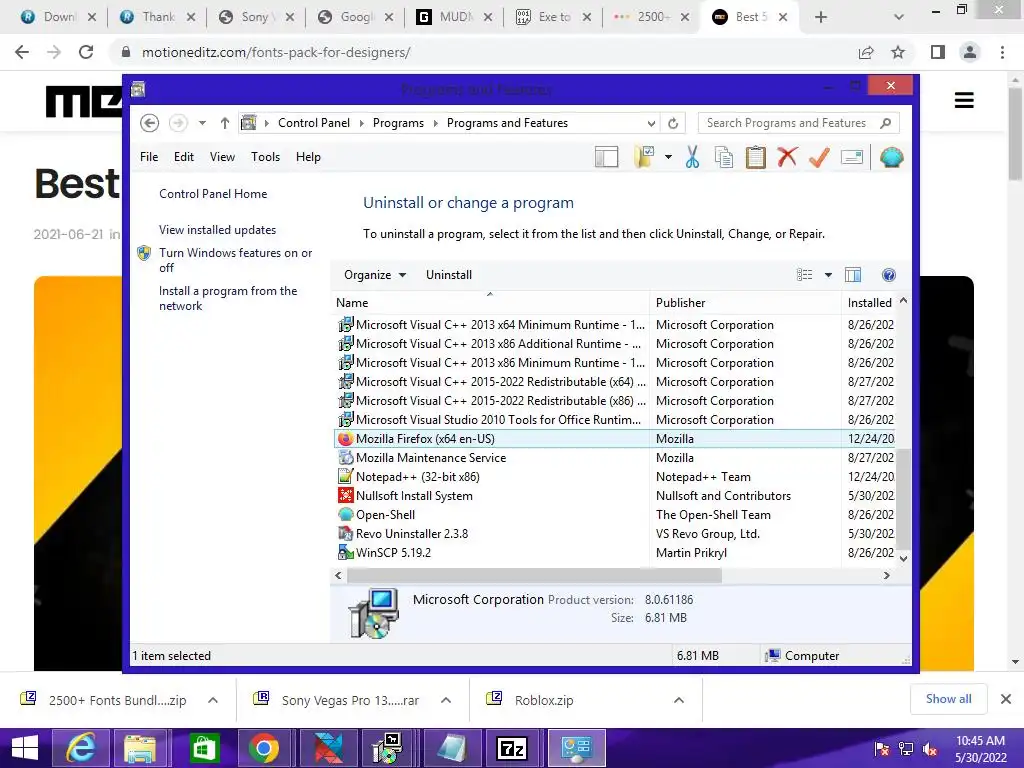
Task: Open the recent locations dropdown arrow
Action: tap(202, 123)
